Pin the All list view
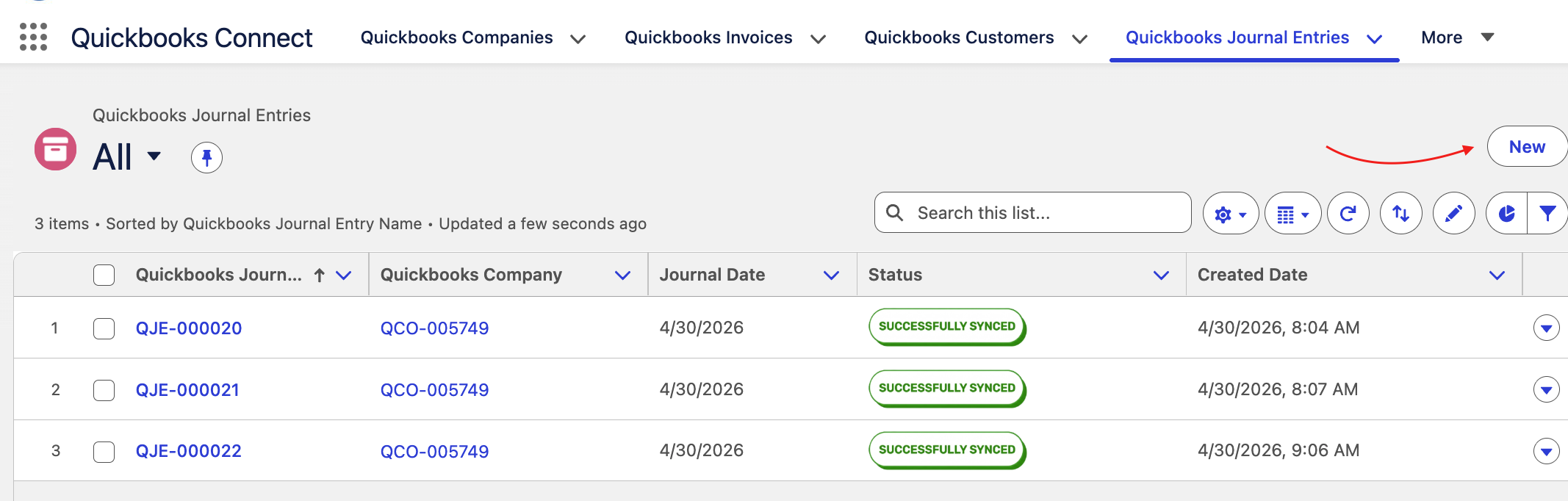 tap(206, 157)
